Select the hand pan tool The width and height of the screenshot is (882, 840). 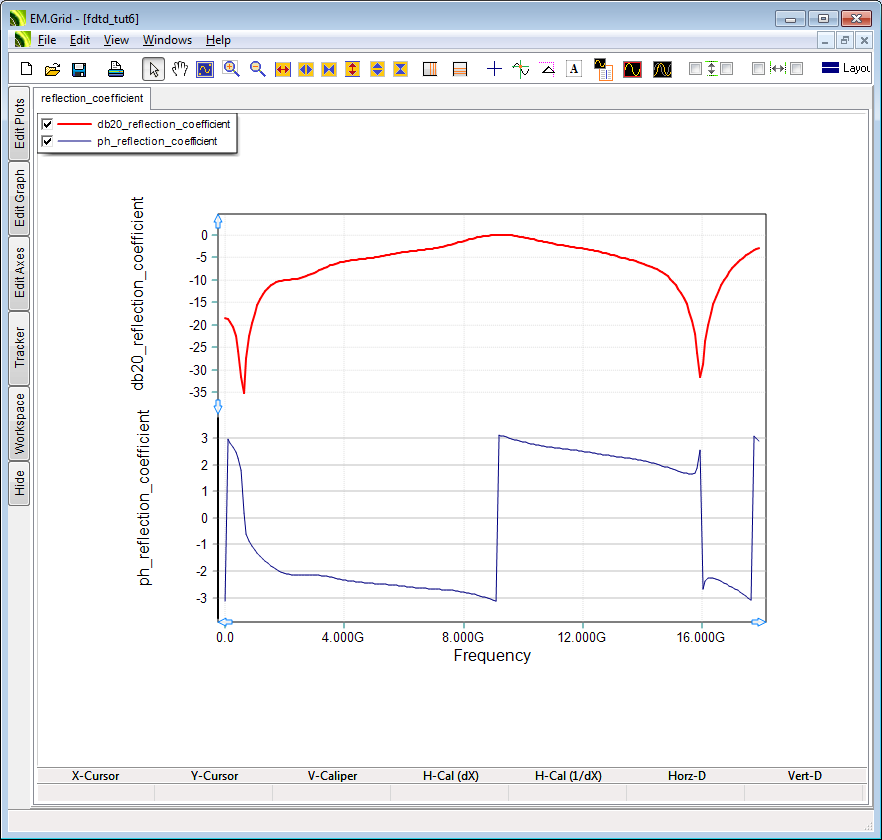180,69
